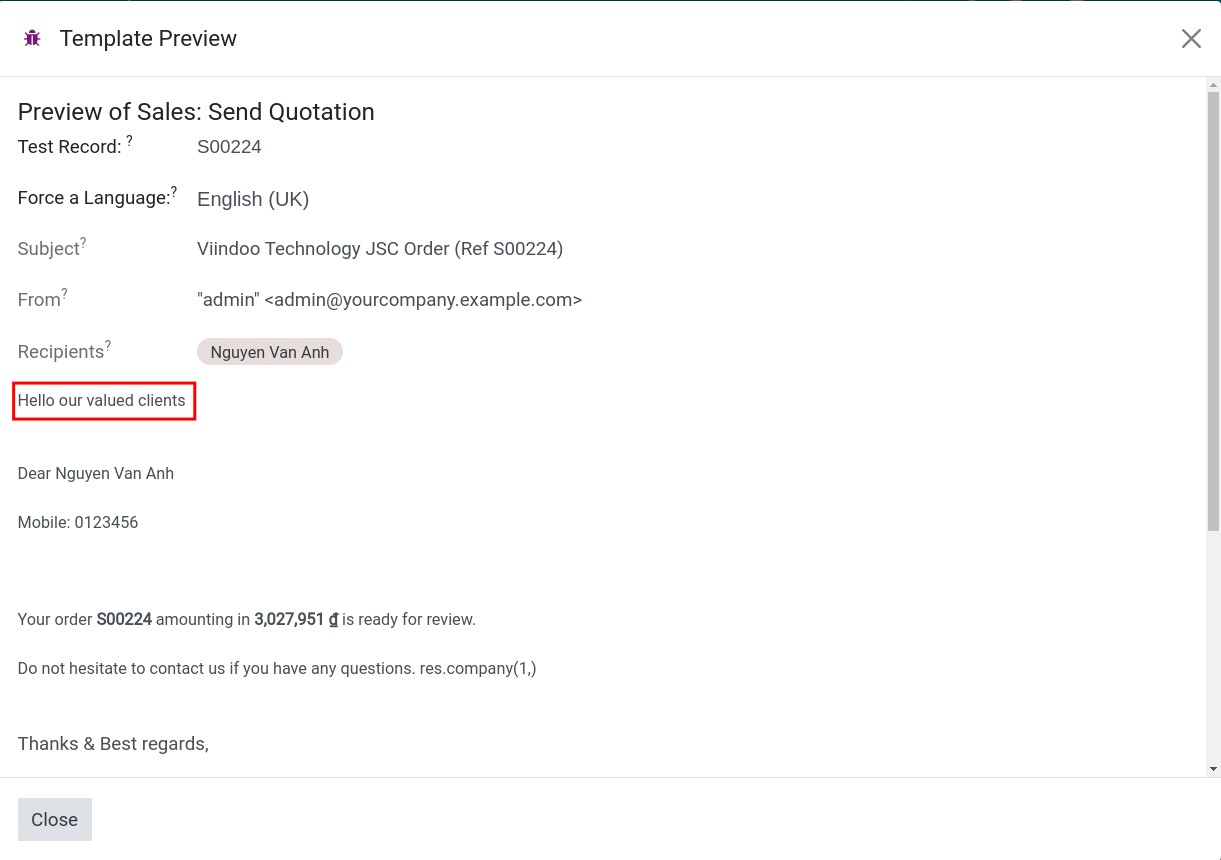Click the 'Dear Nguyen Van Anh' line
Screen dimensions: 1221x860
96,474
